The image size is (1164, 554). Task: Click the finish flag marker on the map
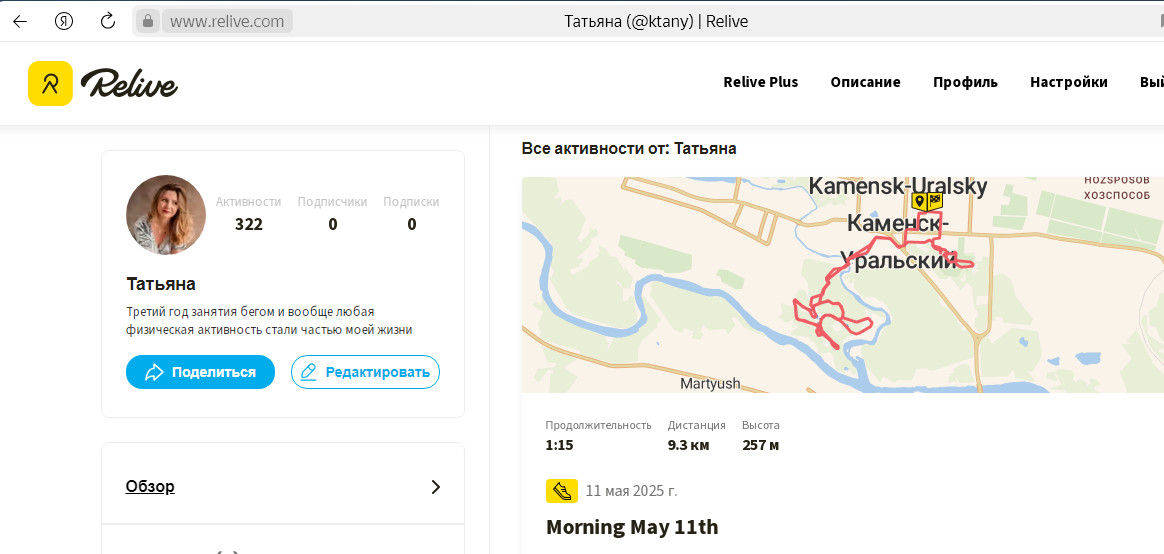[935, 201]
